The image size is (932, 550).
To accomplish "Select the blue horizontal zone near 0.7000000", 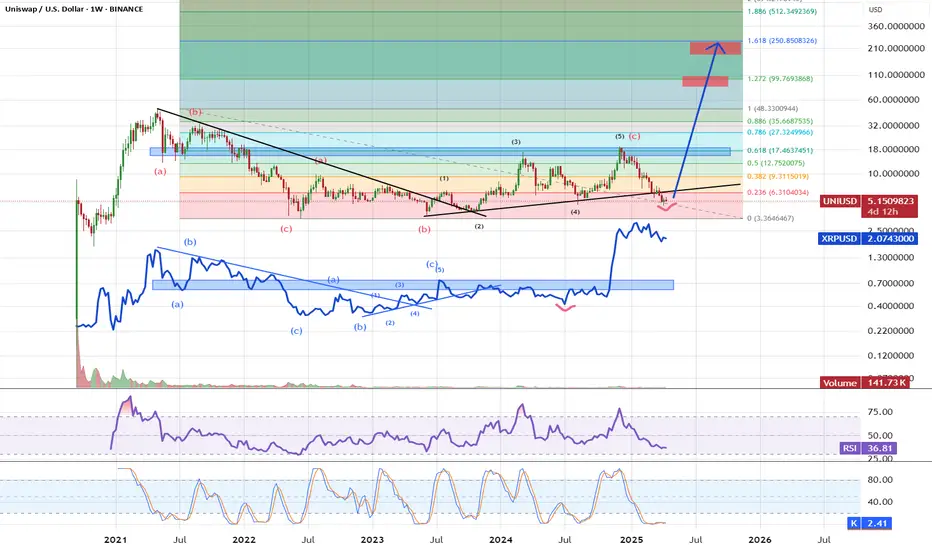I will click(413, 285).
